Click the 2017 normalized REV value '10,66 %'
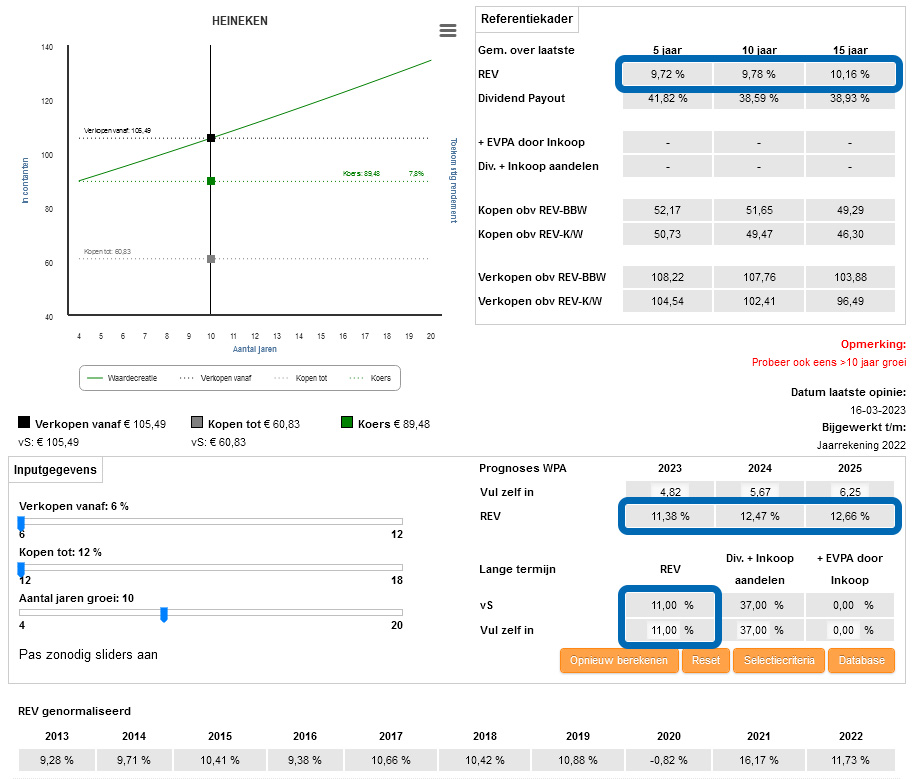This screenshot has width=914, height=779. point(391,760)
